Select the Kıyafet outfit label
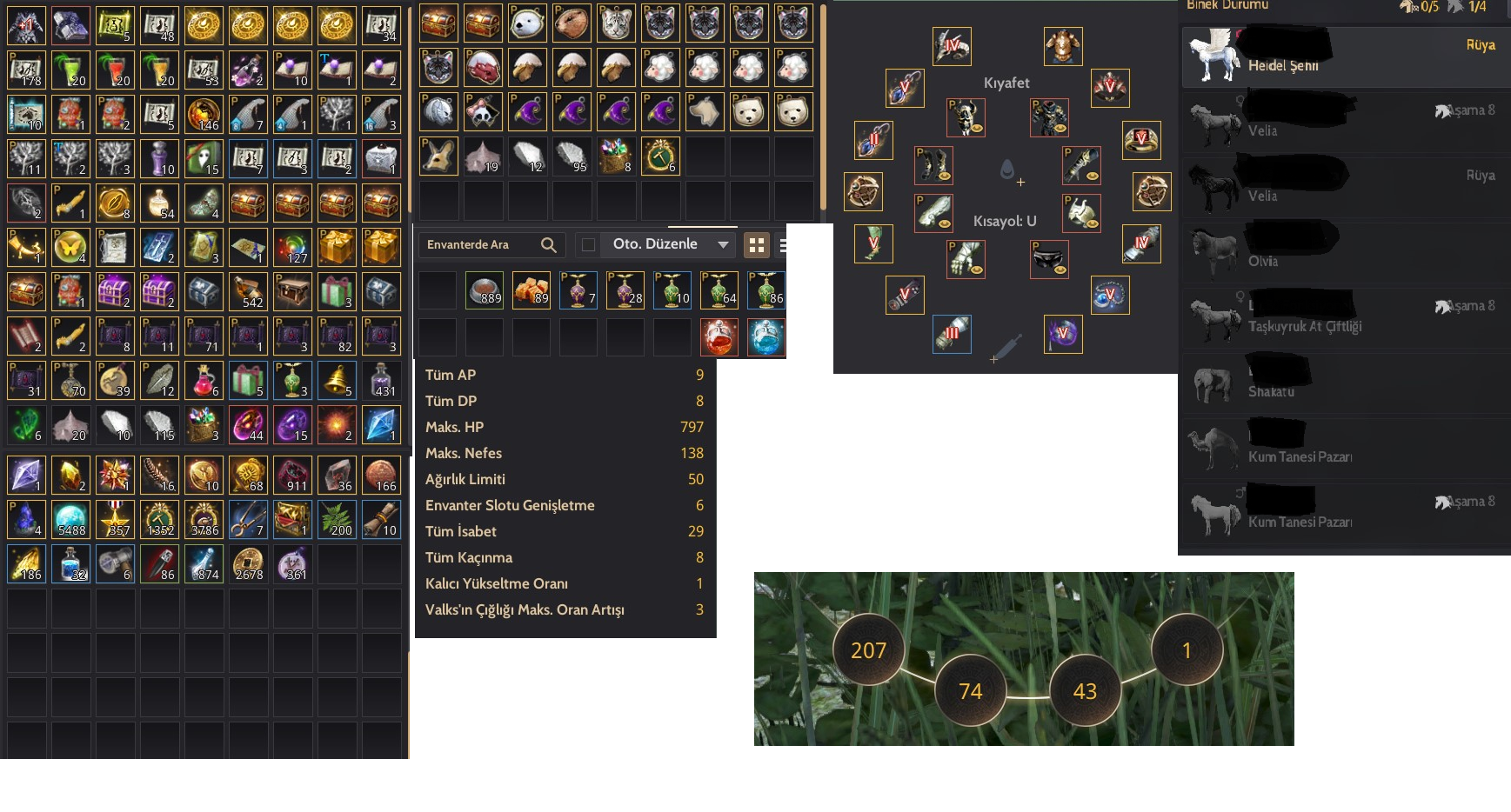This screenshot has width=1511, height=812. coord(1006,83)
